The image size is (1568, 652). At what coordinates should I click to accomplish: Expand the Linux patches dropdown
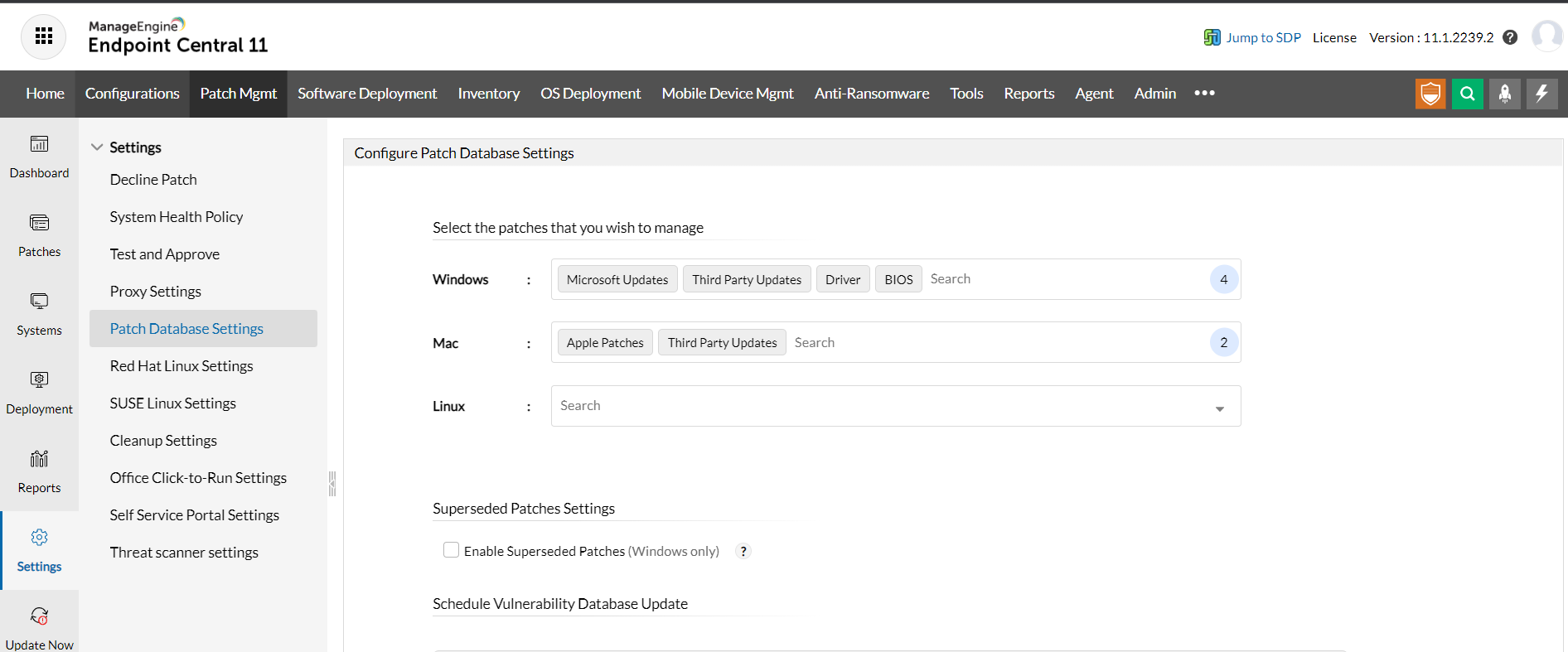(x=1219, y=408)
